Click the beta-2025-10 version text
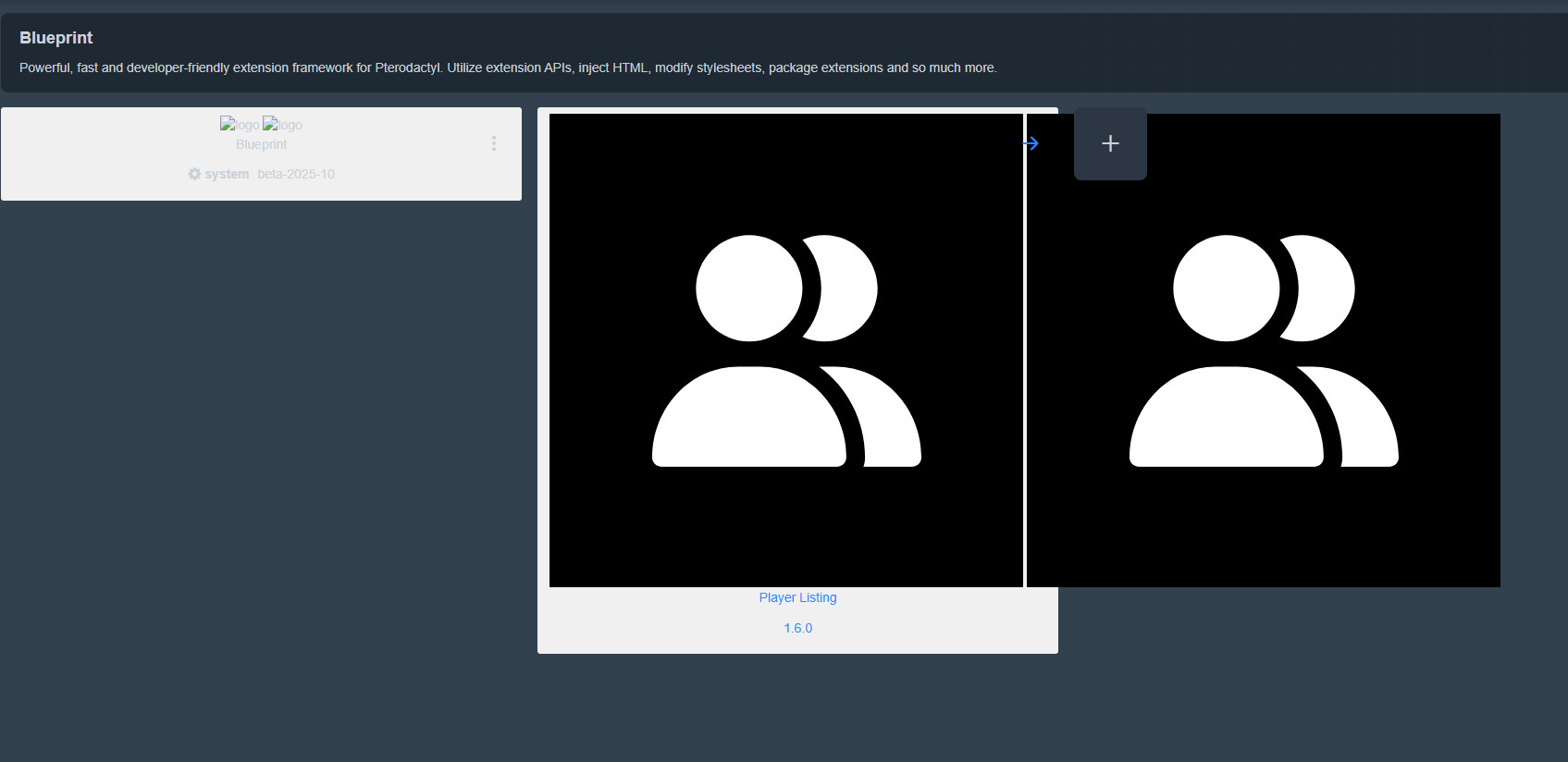The image size is (1568, 762). tap(296, 174)
